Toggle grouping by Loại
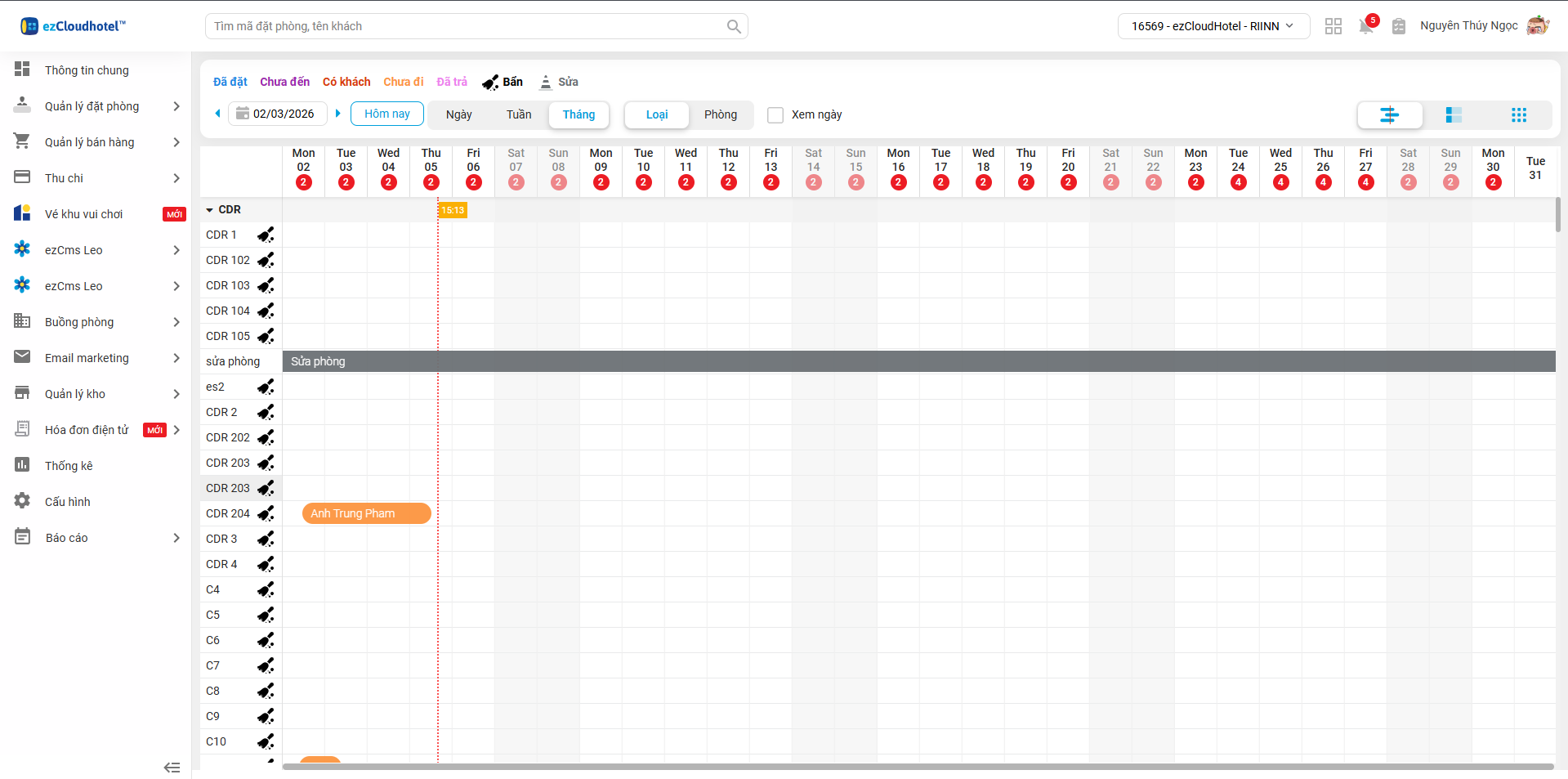This screenshot has height=779, width=1568. [x=656, y=114]
